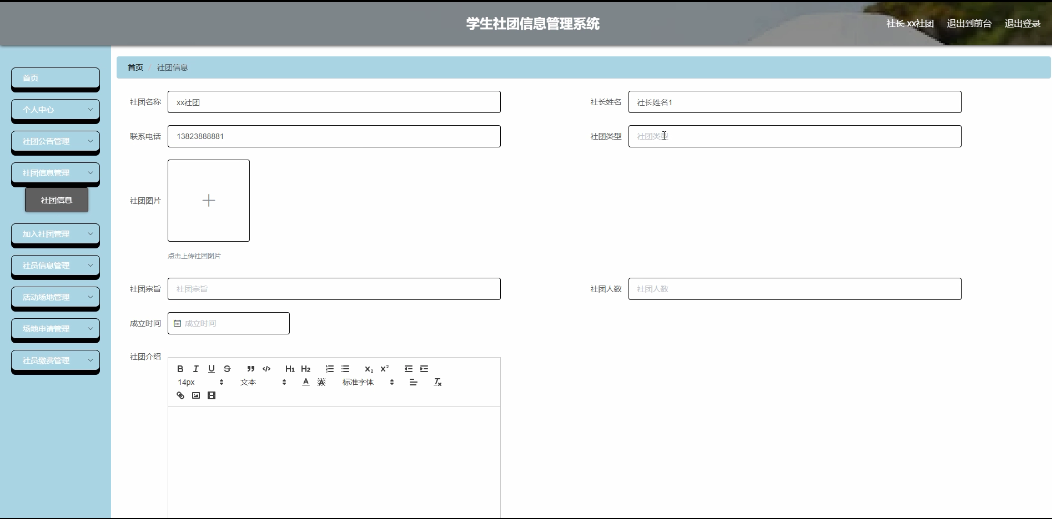Image resolution: width=1052 pixels, height=519 pixels.
Task: Apply superscript formatting
Action: pyautogui.click(x=384, y=369)
